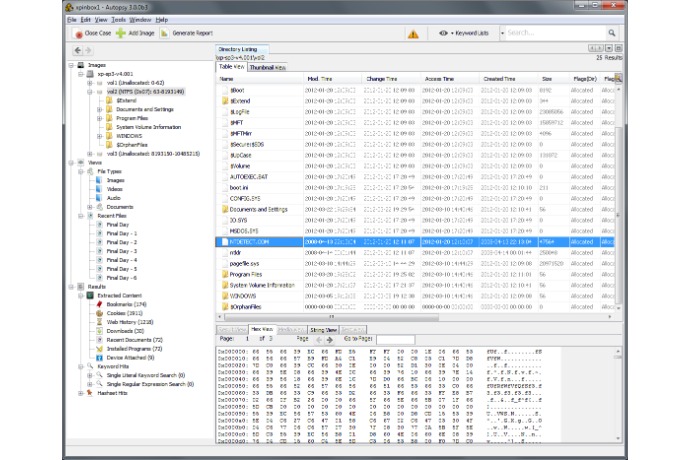Select the Hex View tab
The width and height of the screenshot is (690, 460).
tap(262, 329)
